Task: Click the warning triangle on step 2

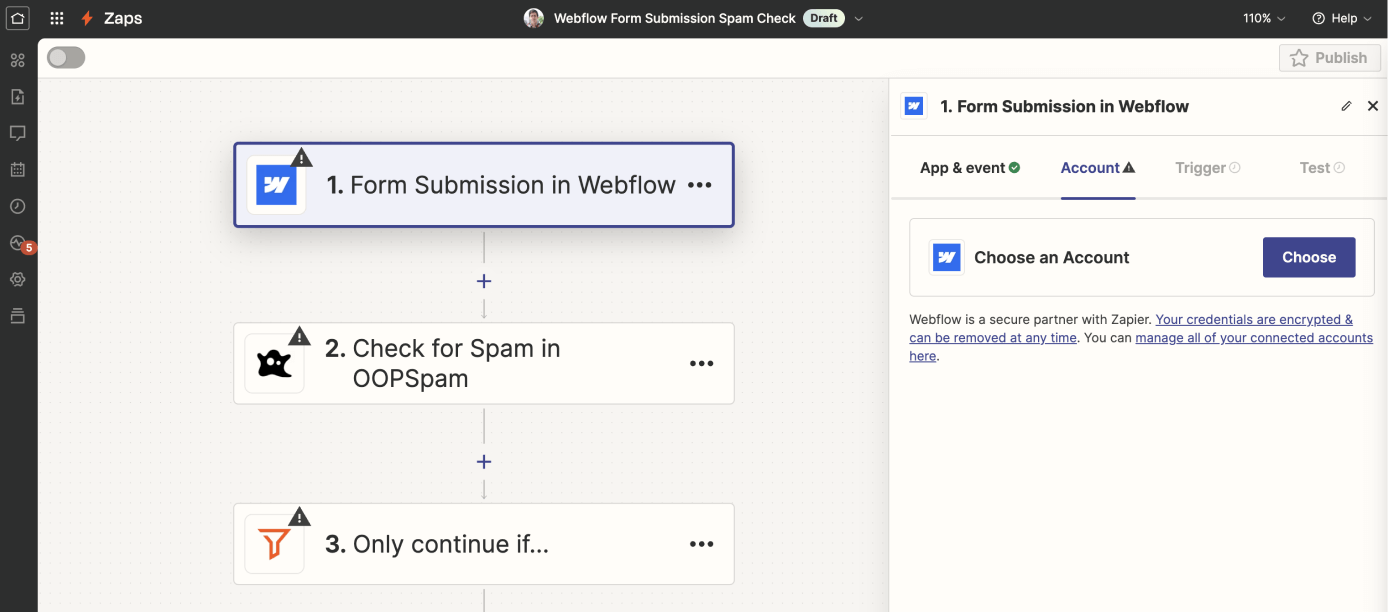Action: click(299, 336)
